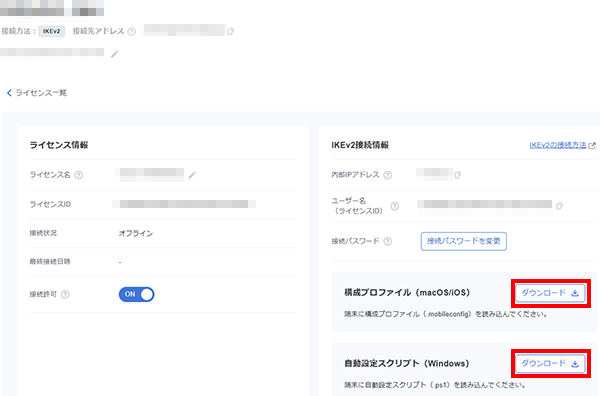Click help icon next to 内部IPアドレス
The height and width of the screenshot is (396, 600).
pyautogui.click(x=388, y=175)
